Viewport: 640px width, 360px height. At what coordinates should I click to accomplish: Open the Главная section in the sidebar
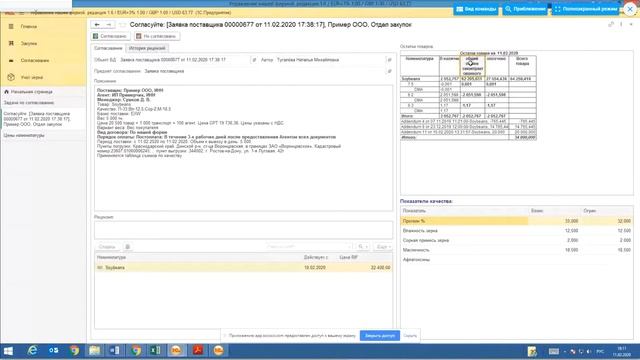tap(29, 27)
